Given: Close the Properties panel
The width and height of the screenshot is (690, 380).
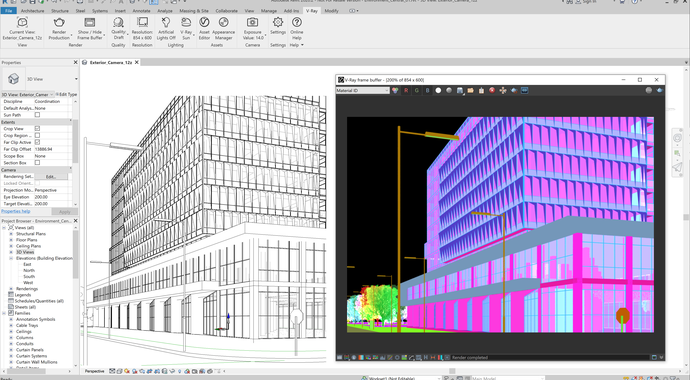Looking at the screenshot, I should [x=75, y=62].
